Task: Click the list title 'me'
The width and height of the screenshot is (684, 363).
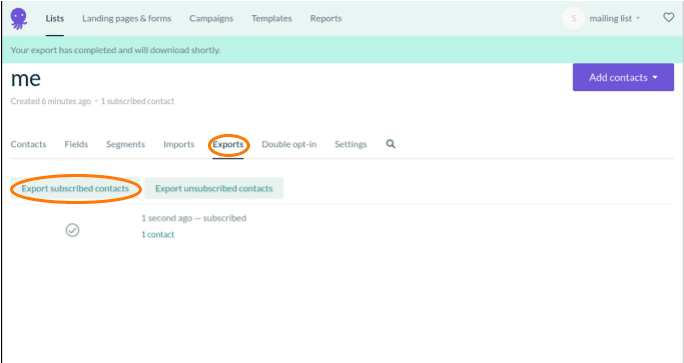Action: [x=26, y=79]
